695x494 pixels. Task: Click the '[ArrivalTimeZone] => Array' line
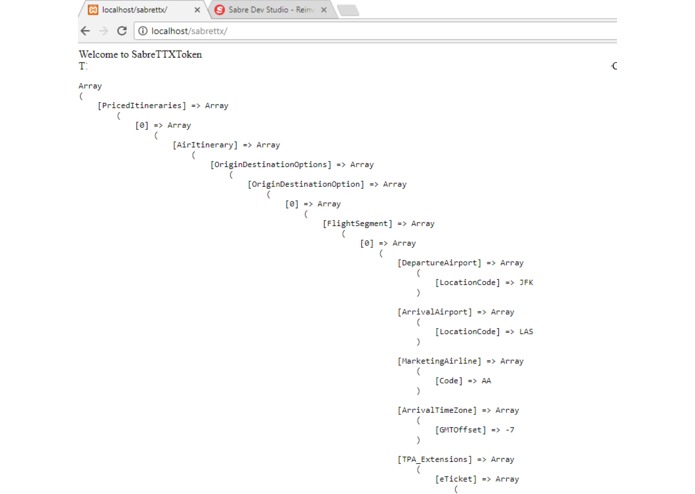point(458,410)
